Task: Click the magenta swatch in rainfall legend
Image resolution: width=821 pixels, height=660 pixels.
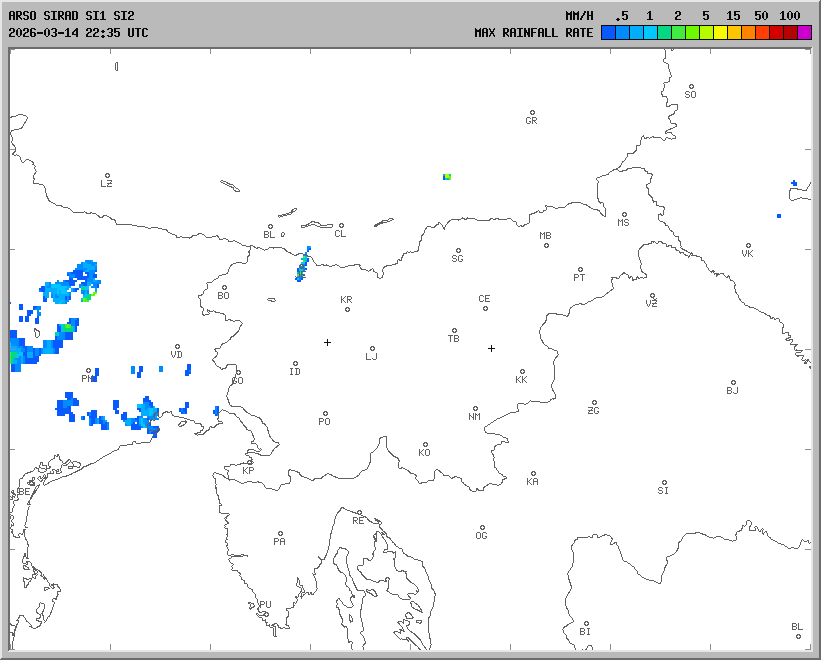Action: [x=805, y=32]
